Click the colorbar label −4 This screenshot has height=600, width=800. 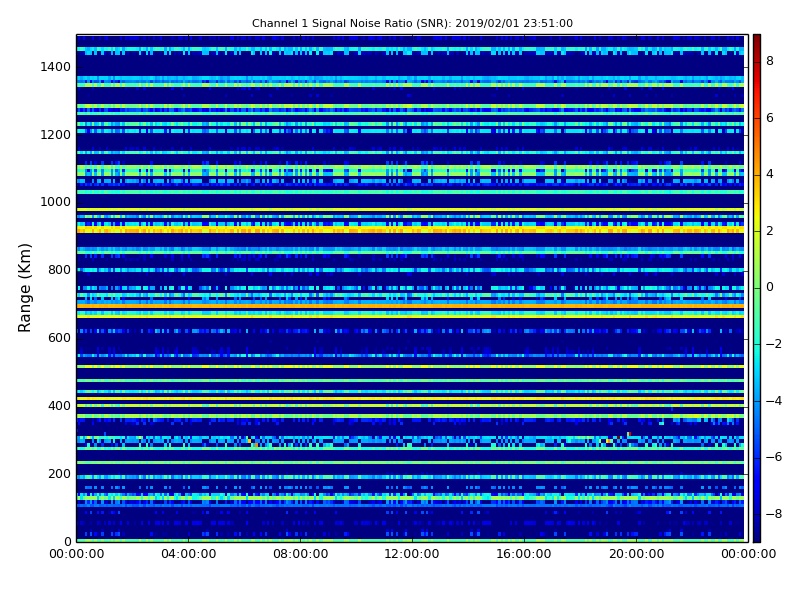point(774,401)
